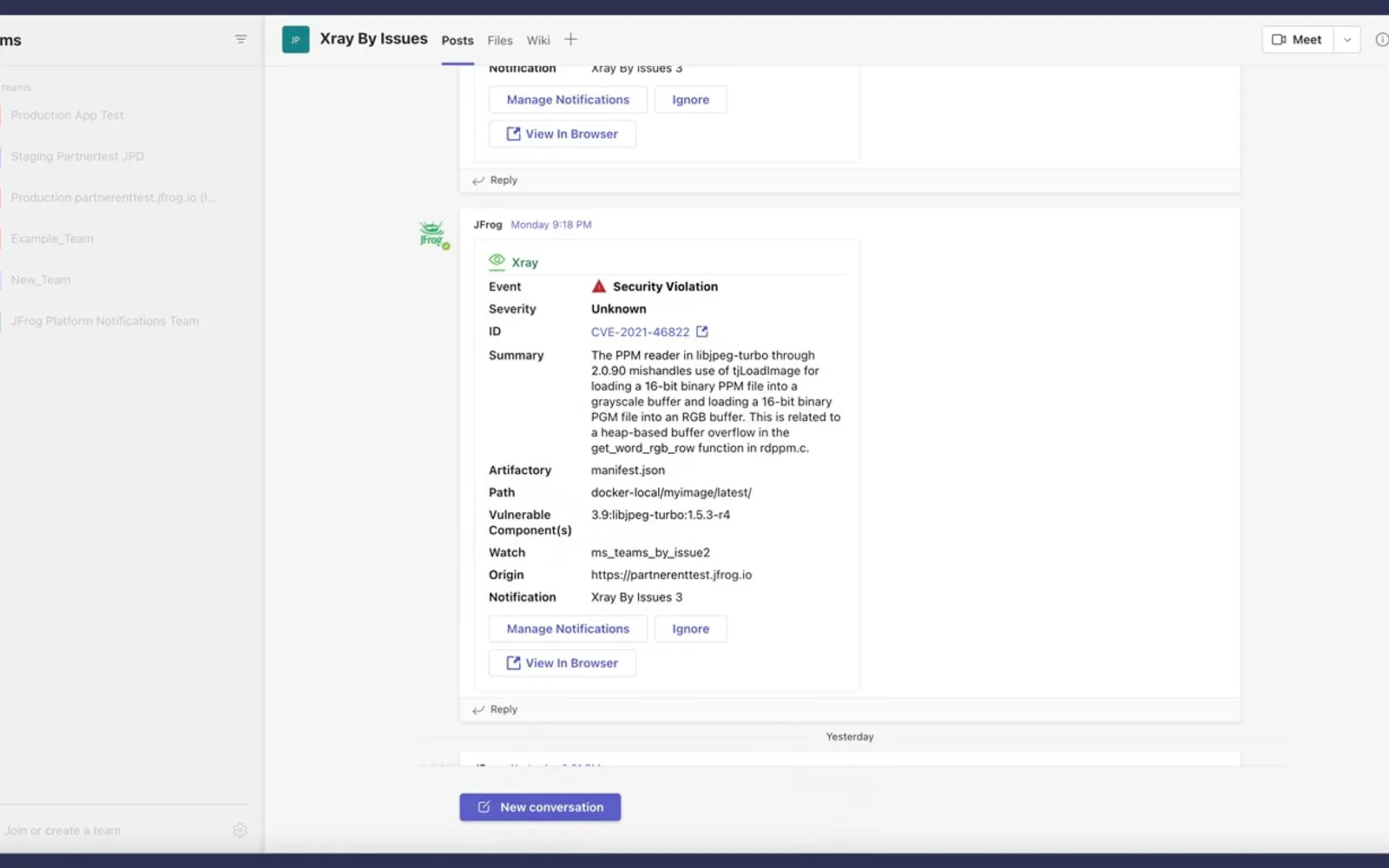
Task: Switch to the Files tab
Action: [500, 41]
